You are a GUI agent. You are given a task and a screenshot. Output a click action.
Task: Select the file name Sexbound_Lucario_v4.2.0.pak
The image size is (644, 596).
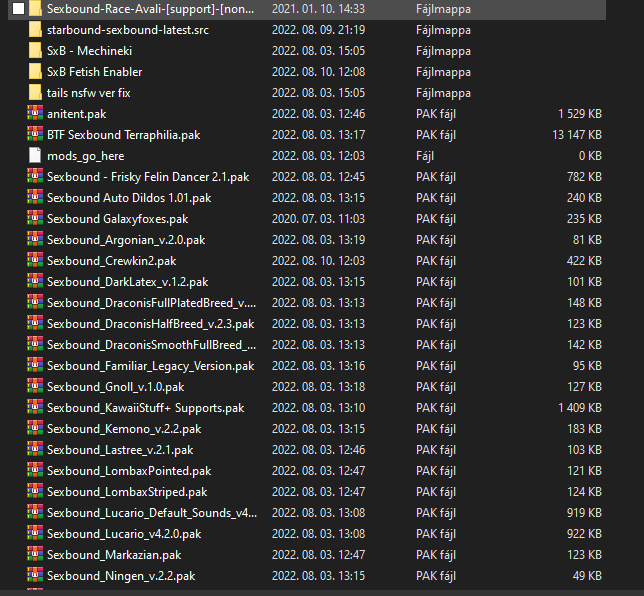click(124, 534)
